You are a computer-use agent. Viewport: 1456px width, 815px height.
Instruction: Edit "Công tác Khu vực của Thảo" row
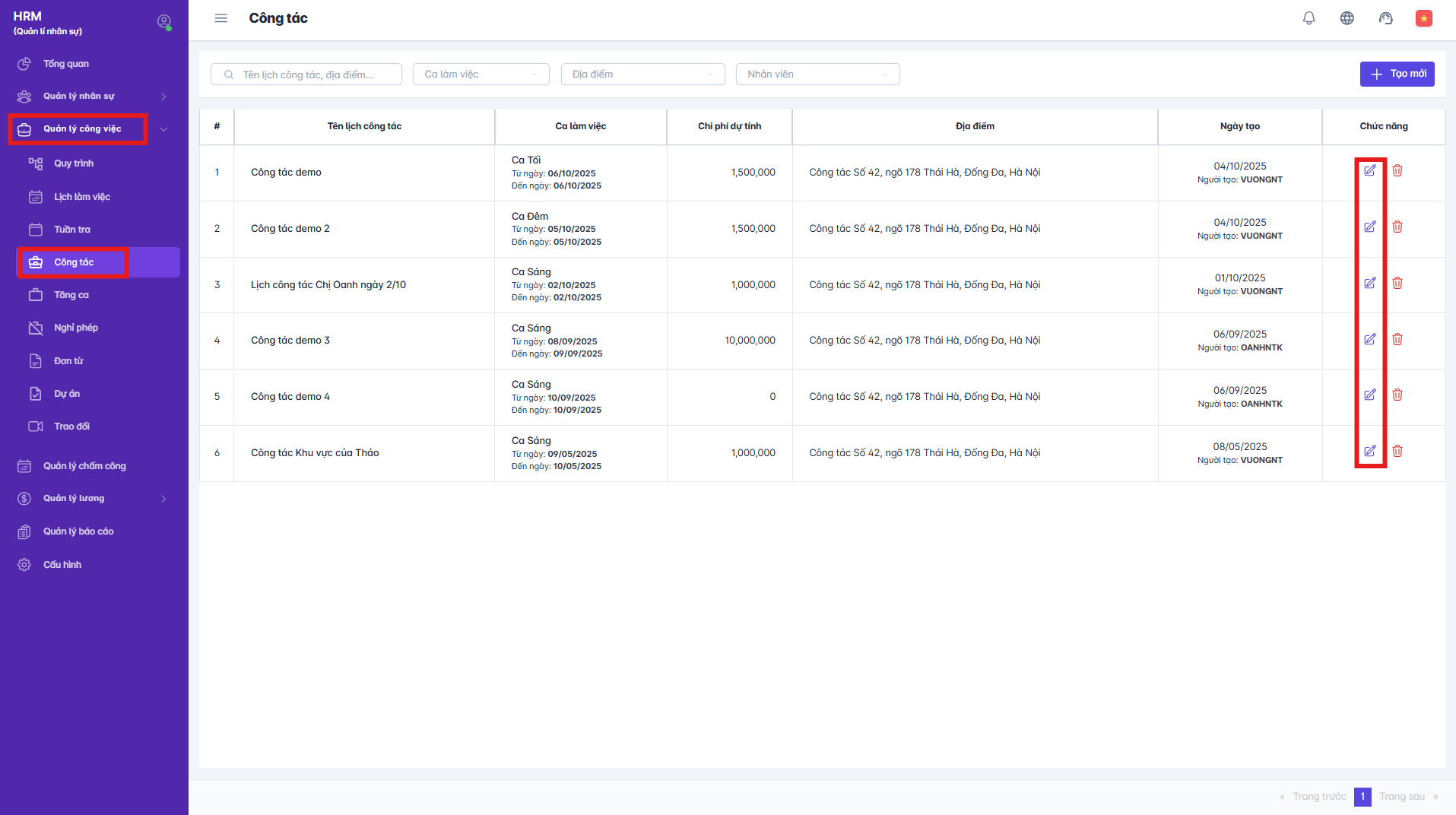pos(1369,452)
